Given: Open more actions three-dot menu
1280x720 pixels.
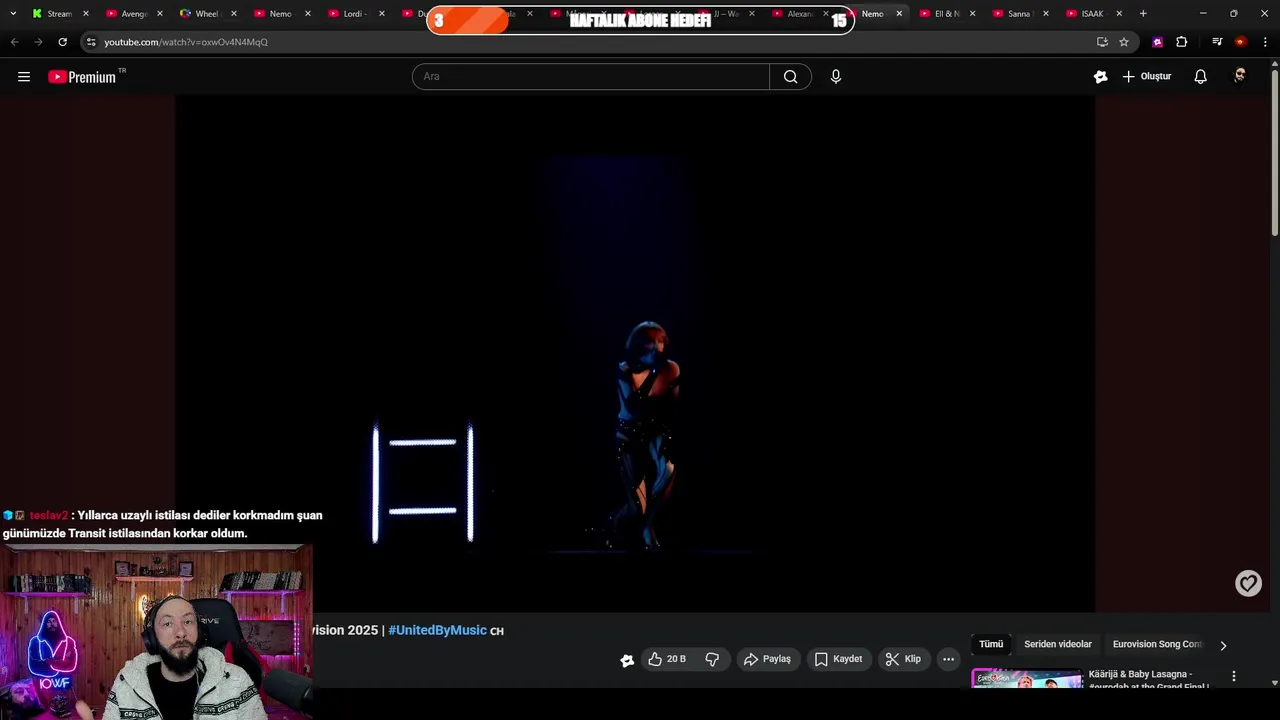Looking at the screenshot, I should point(948,659).
